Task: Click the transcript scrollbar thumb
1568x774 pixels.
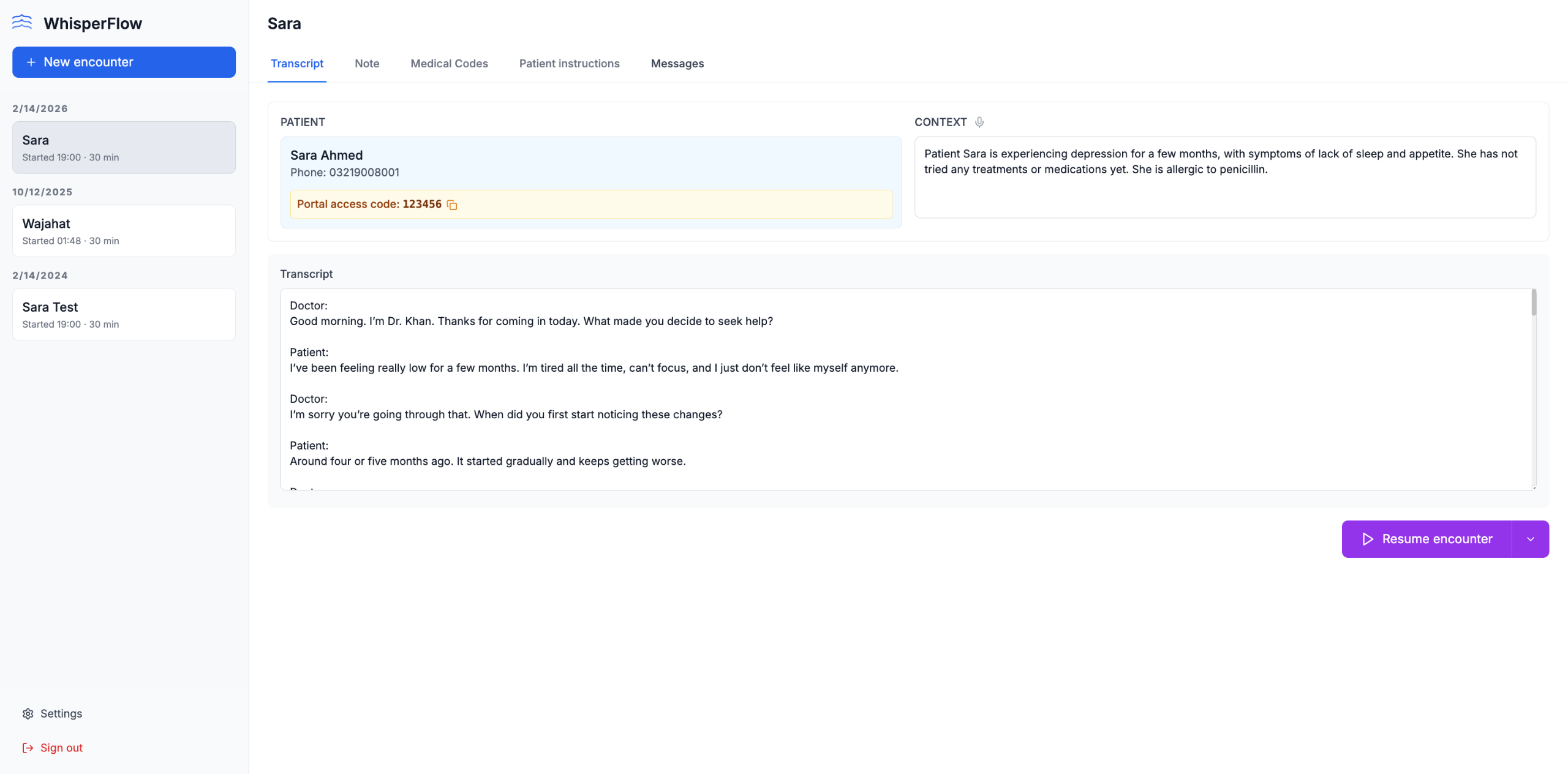Action: click(x=1534, y=303)
